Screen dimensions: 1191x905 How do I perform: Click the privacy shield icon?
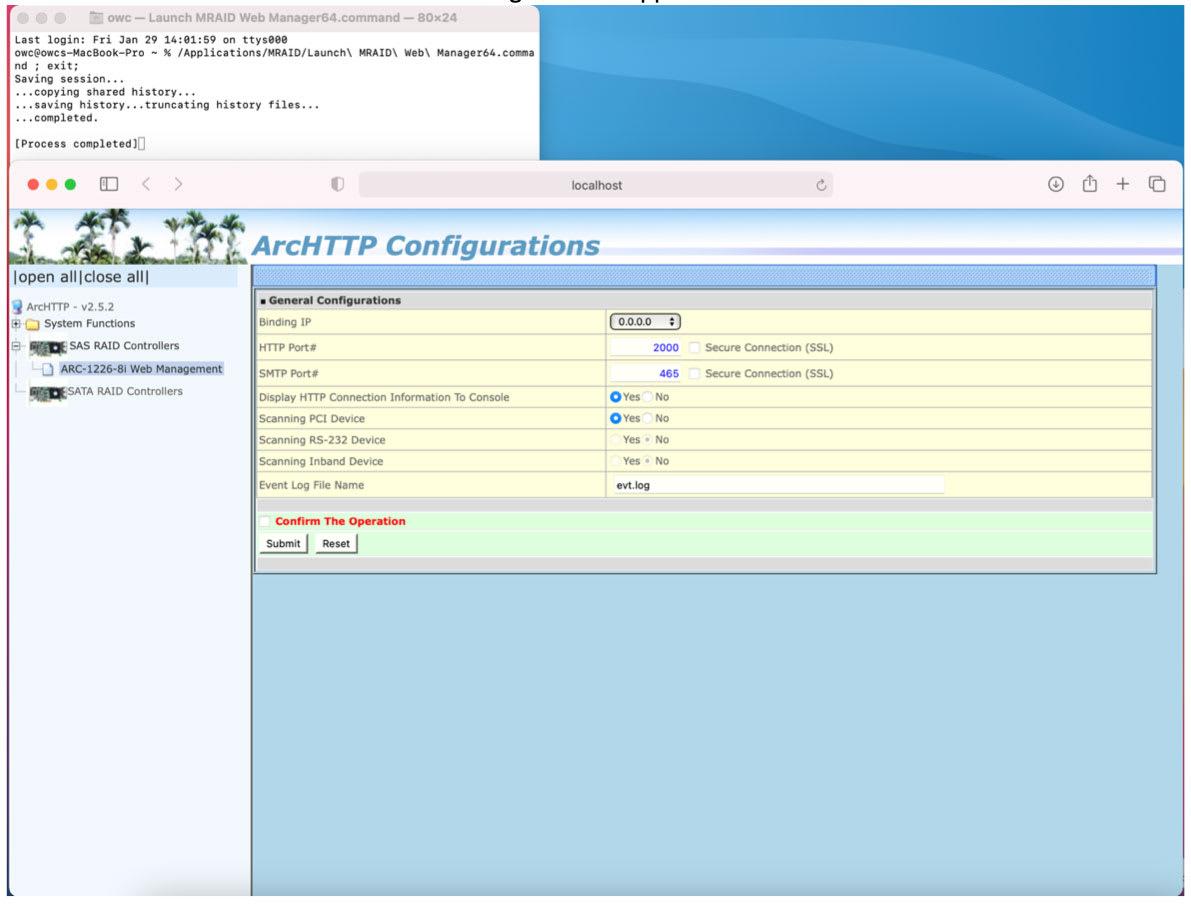(338, 185)
